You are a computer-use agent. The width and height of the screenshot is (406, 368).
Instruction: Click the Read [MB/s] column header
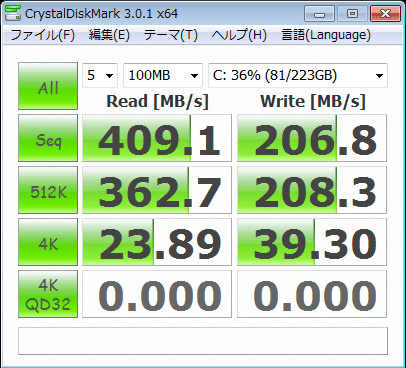click(x=157, y=101)
